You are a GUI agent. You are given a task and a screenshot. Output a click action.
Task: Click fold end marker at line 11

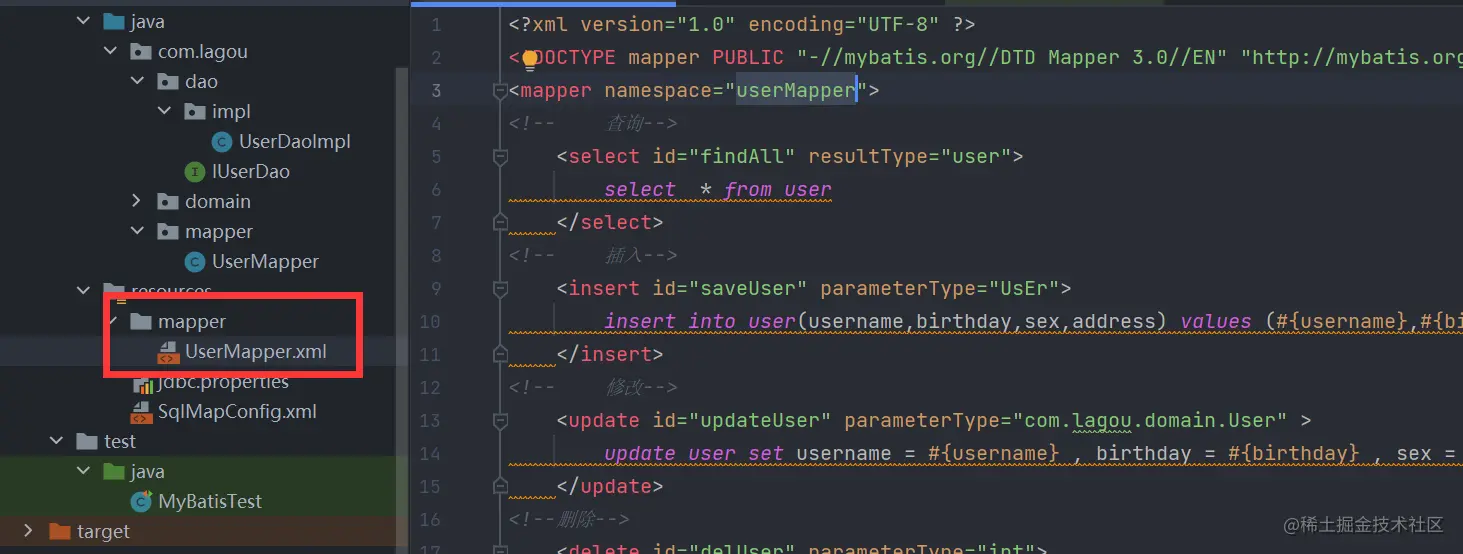click(x=500, y=355)
